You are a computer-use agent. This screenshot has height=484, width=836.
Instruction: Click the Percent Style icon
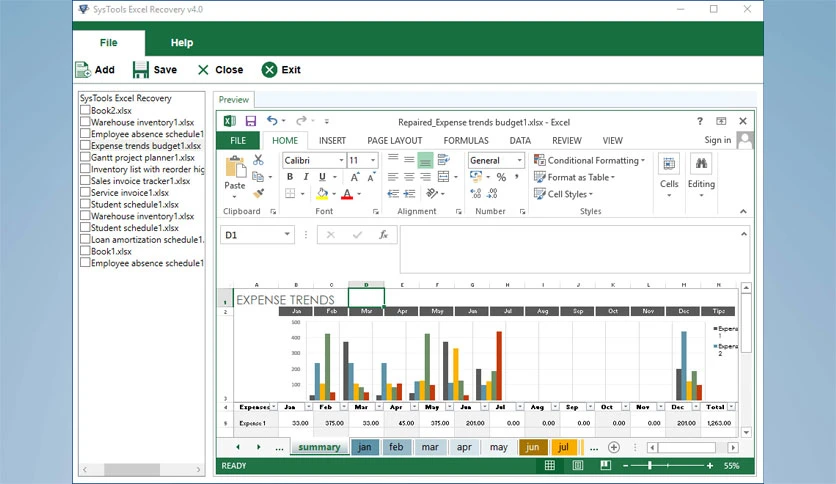[501, 177]
